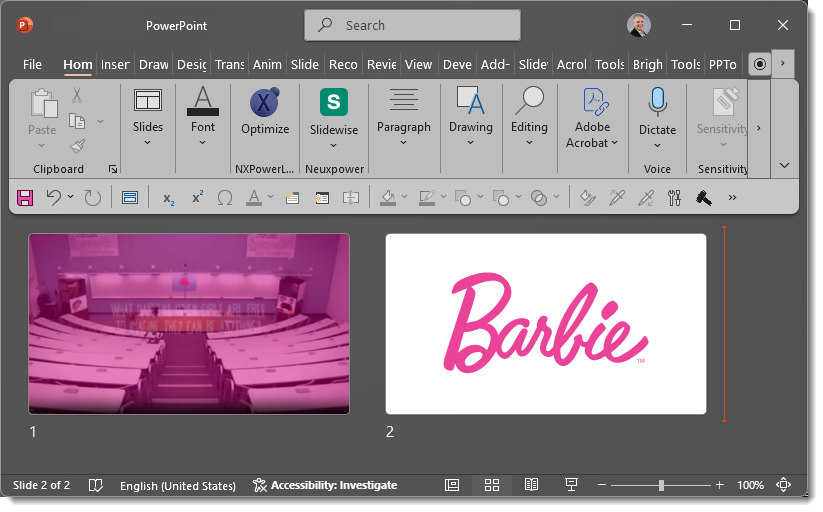The height and width of the screenshot is (512, 823).
Task: Open the Paragraph group dropdown
Action: pyautogui.click(x=404, y=117)
